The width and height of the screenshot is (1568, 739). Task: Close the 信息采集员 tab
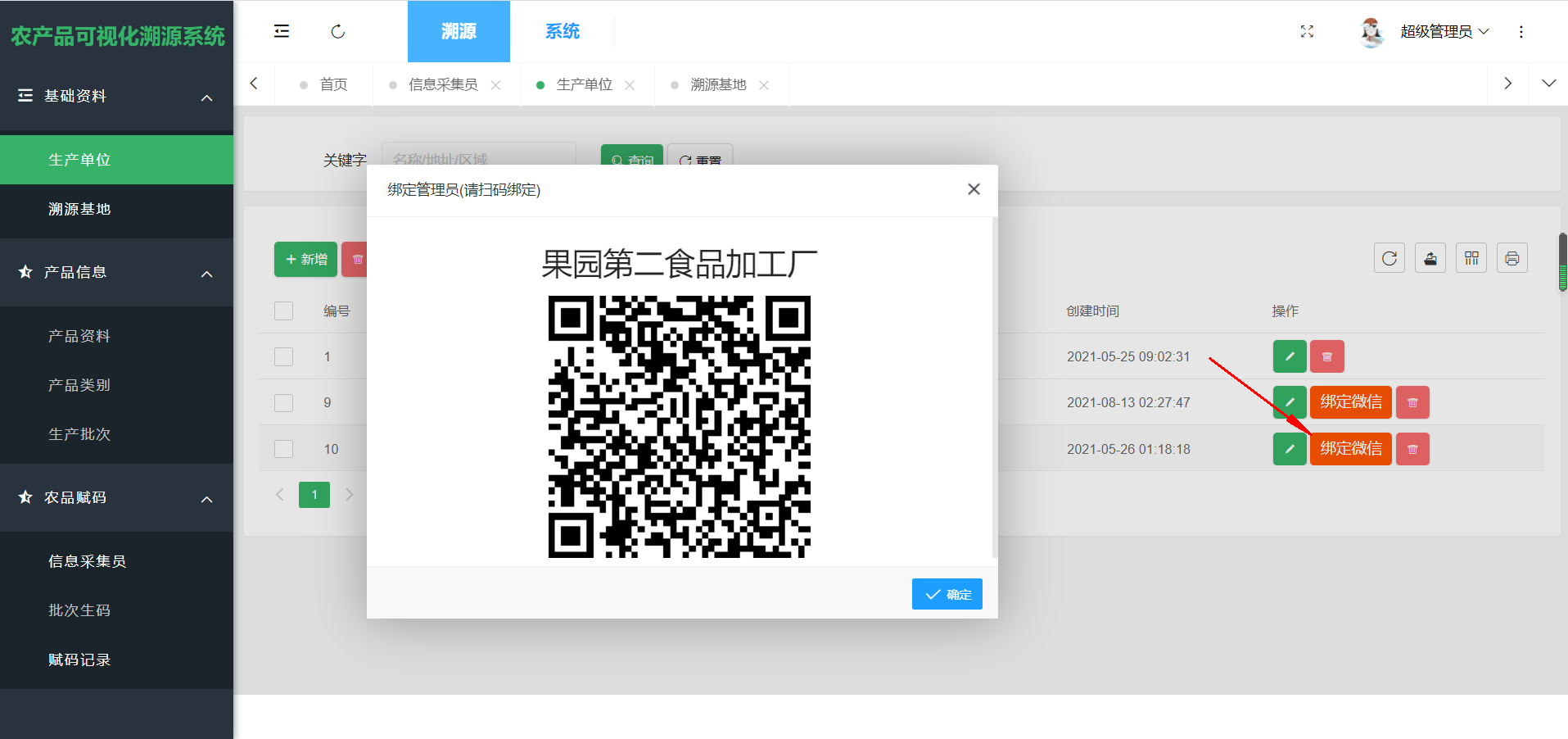pos(495,85)
